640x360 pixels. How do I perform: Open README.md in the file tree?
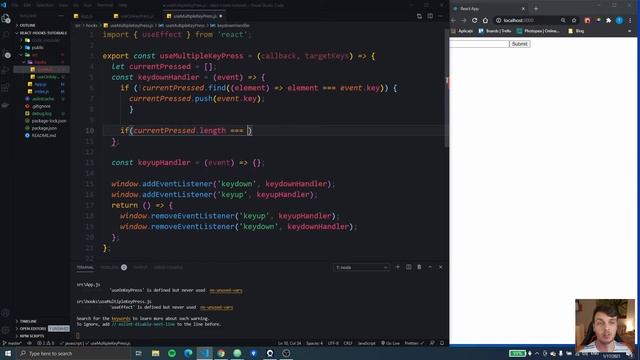pos(43,136)
